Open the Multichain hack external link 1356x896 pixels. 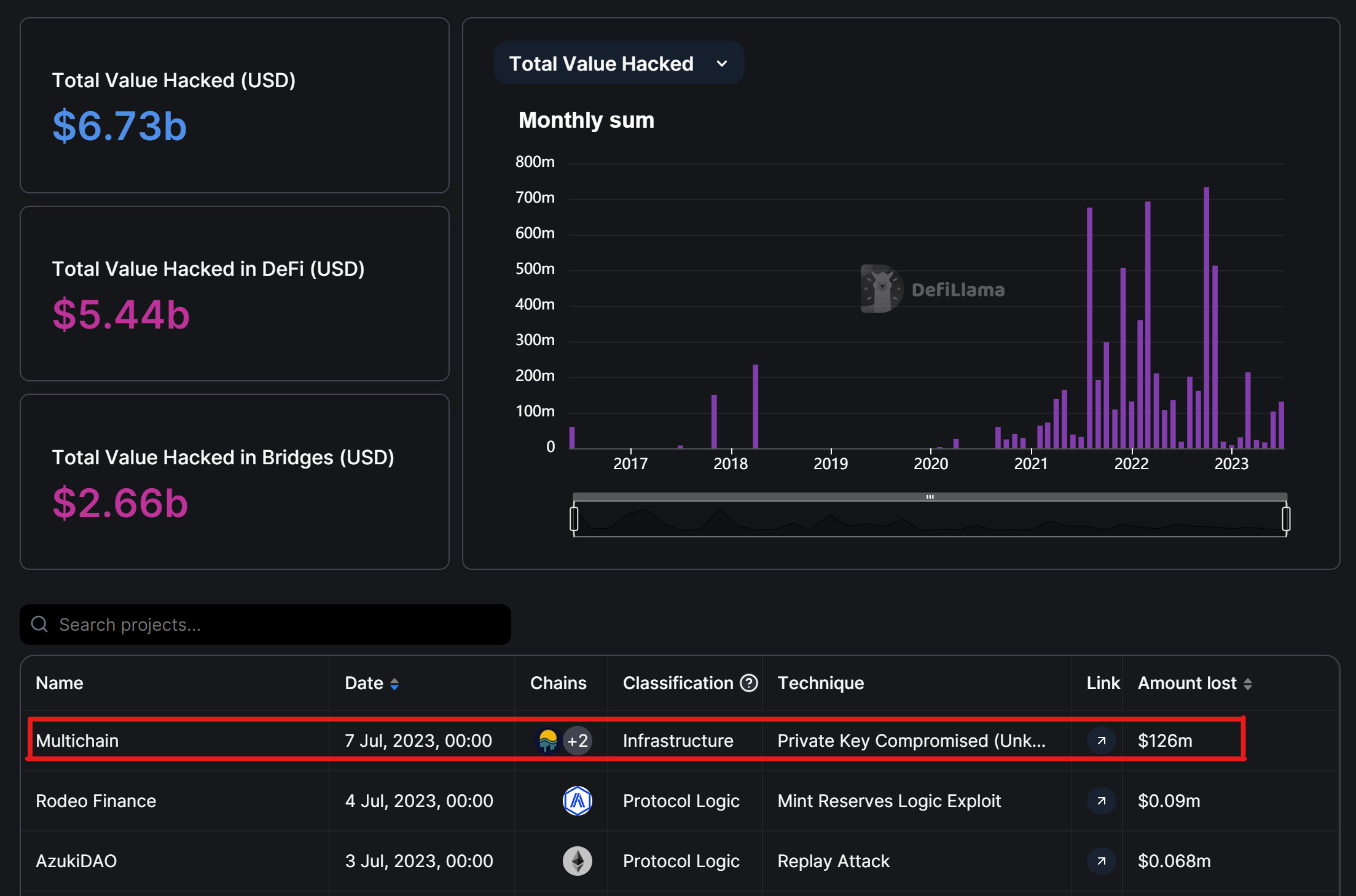(1102, 741)
